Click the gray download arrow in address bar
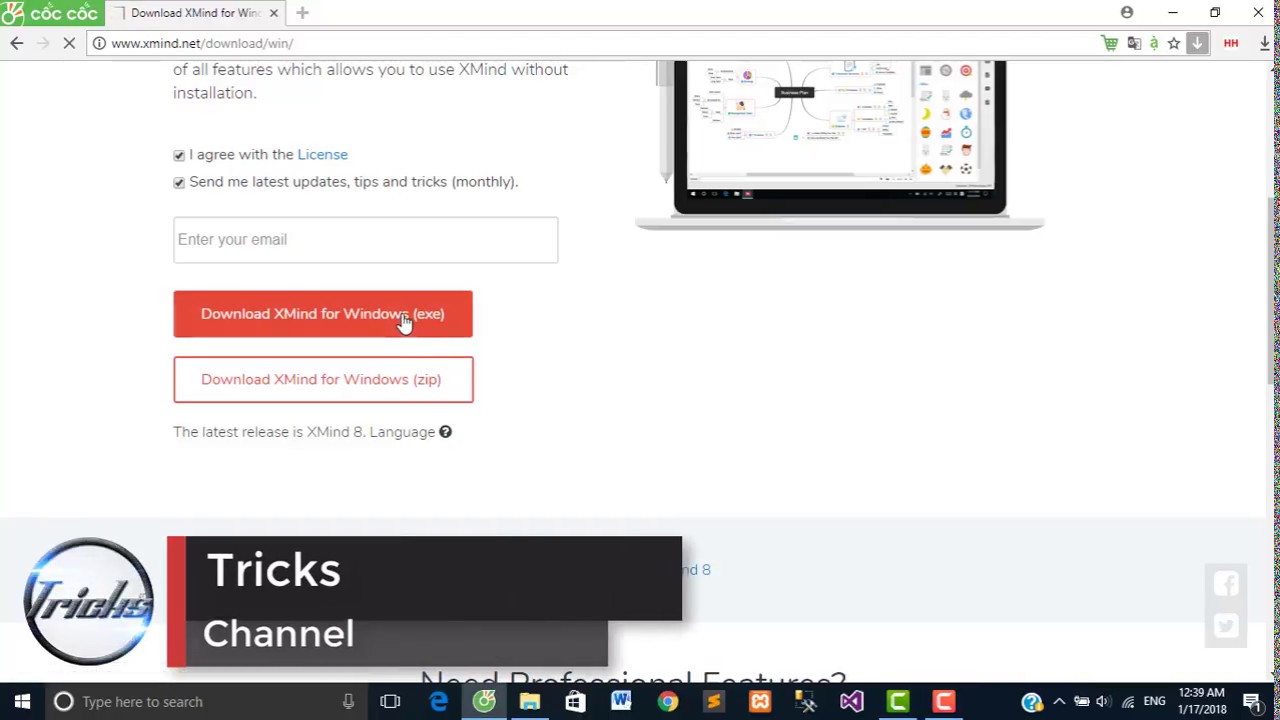The height and width of the screenshot is (720, 1280). (1197, 43)
